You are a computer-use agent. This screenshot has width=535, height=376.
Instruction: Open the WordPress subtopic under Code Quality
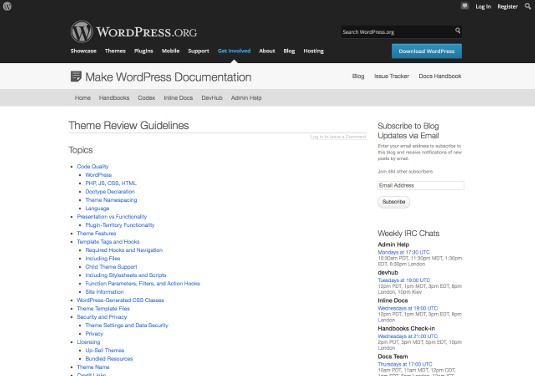pos(99,175)
